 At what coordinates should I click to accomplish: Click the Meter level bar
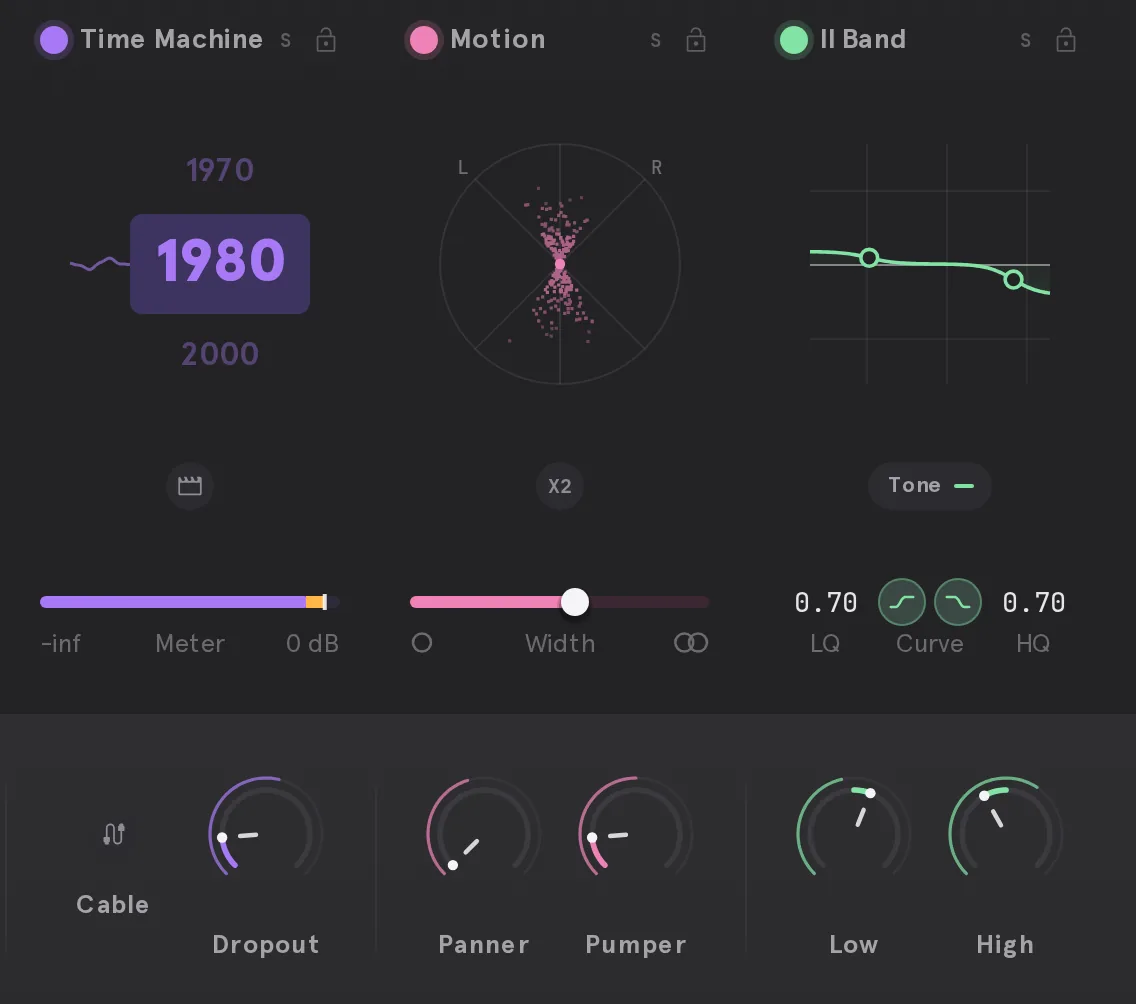click(189, 602)
